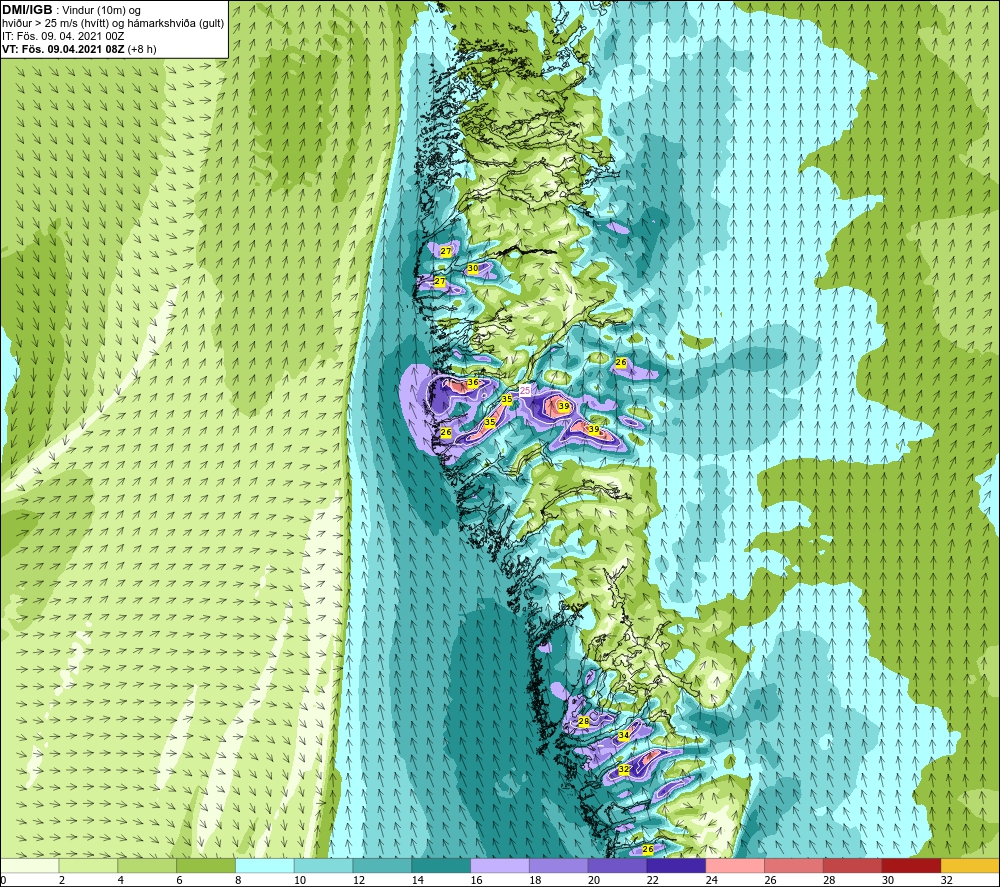
Task: Click the legend tick number '14'
Action: coord(418,880)
